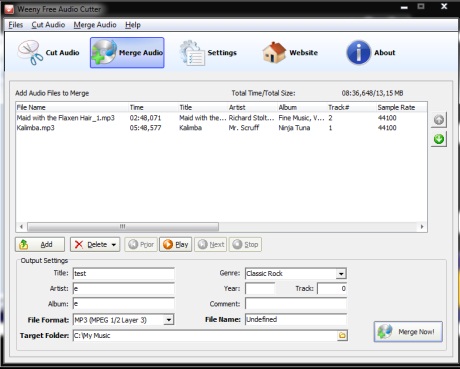460x369 pixels.
Task: Open the Merge Audio menu
Action: 95,25
